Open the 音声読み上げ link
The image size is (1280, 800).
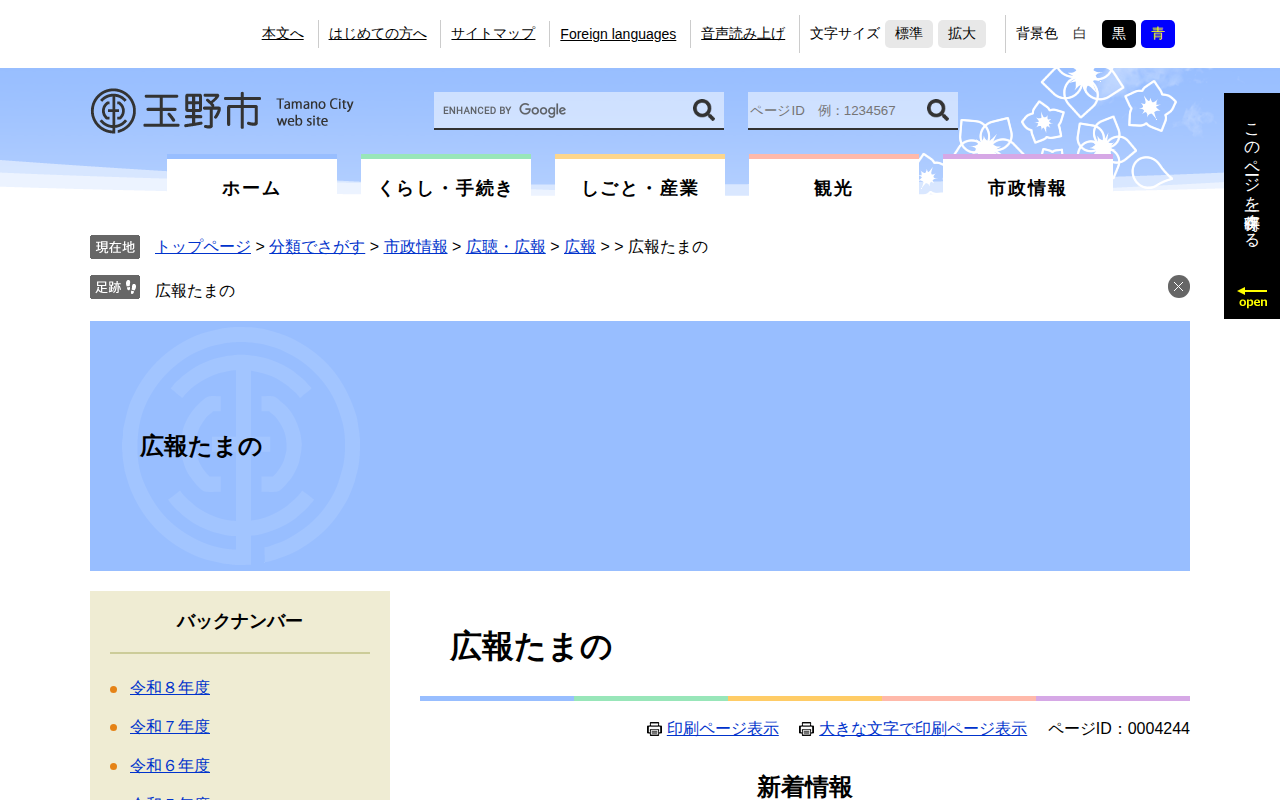click(743, 34)
